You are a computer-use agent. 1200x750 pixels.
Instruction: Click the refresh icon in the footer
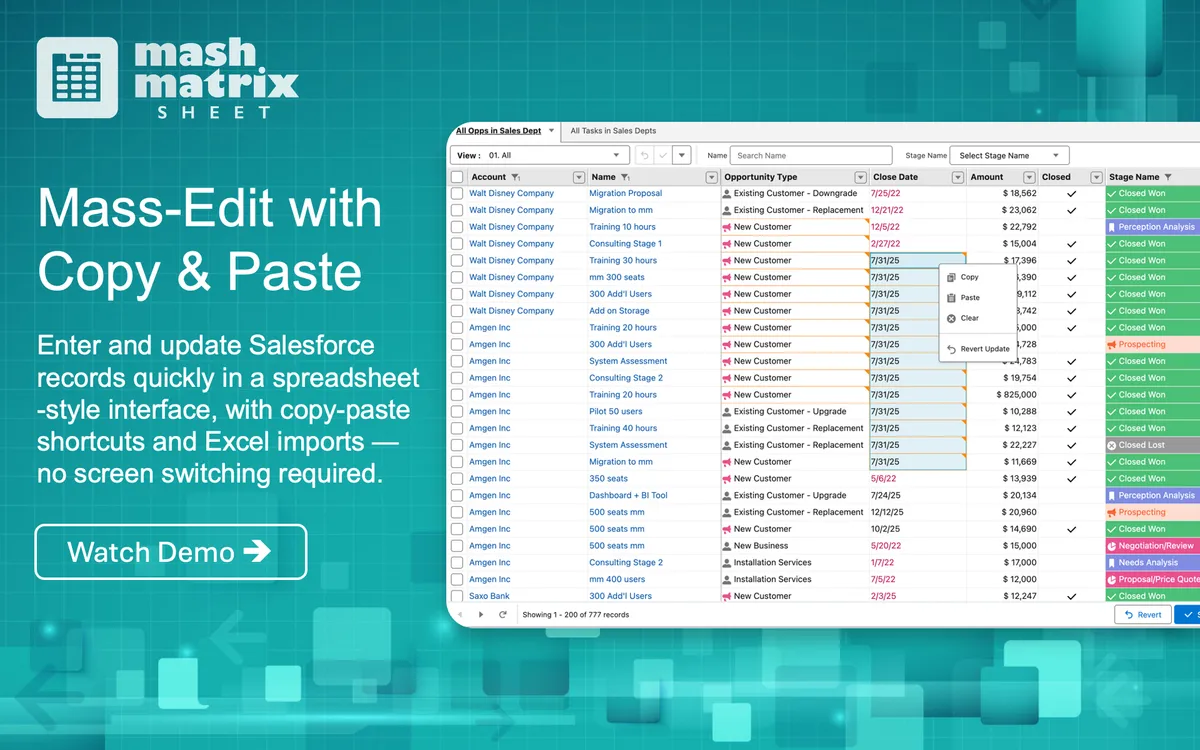click(x=503, y=614)
